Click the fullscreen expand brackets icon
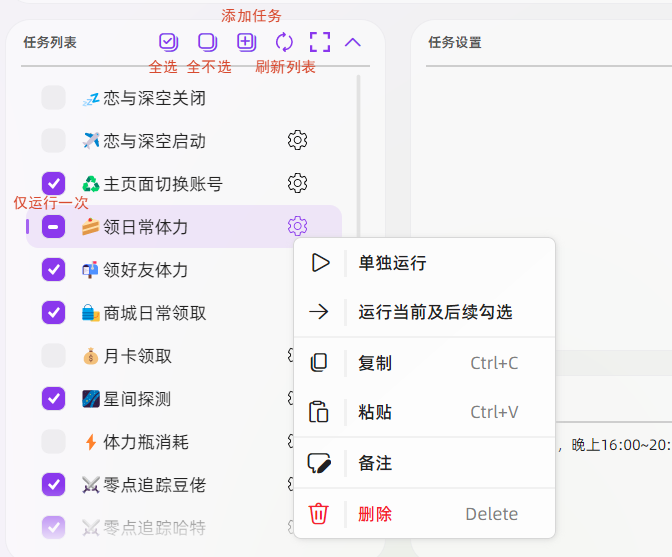The image size is (672, 557). [320, 42]
